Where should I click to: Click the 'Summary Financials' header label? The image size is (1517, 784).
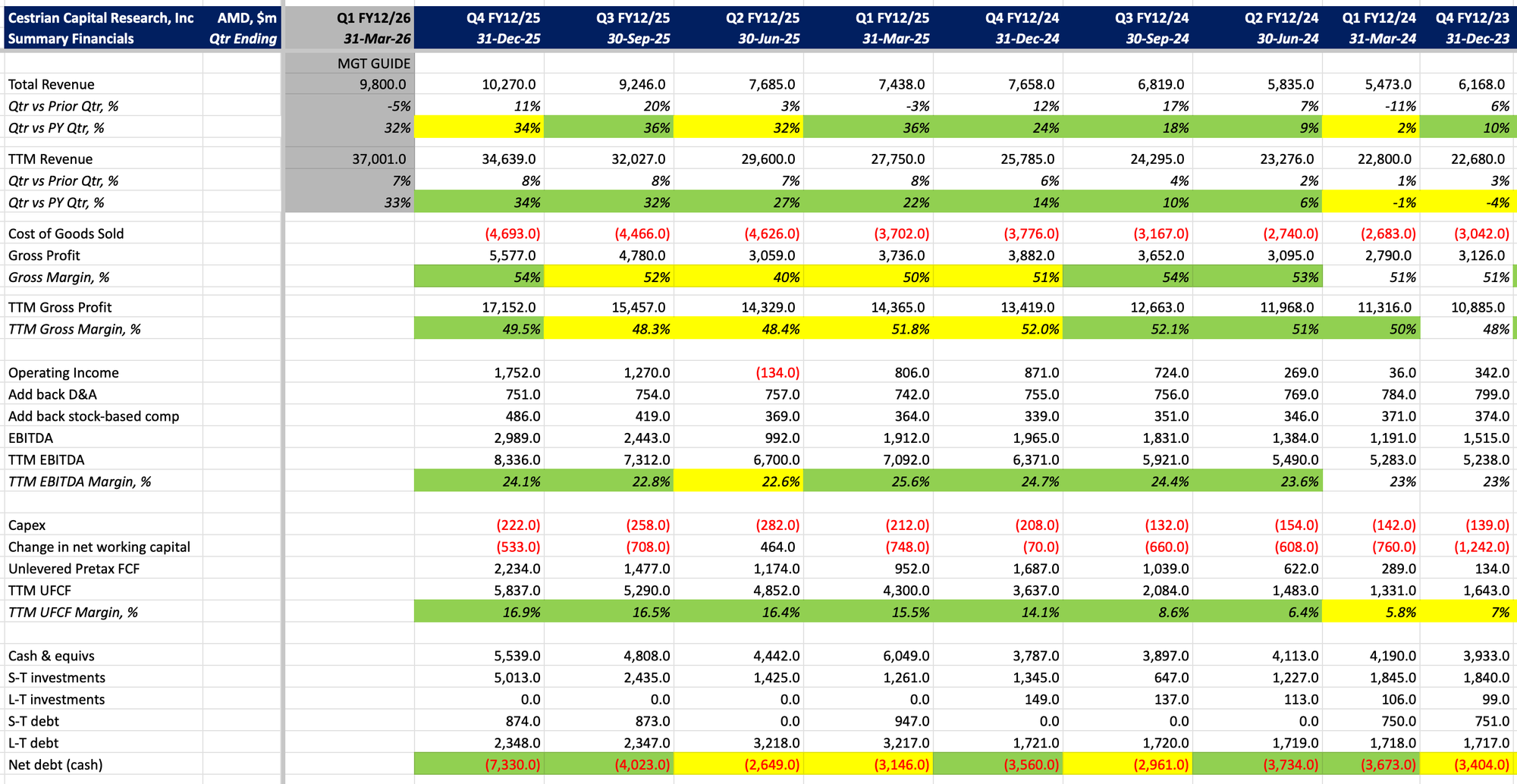click(x=71, y=39)
